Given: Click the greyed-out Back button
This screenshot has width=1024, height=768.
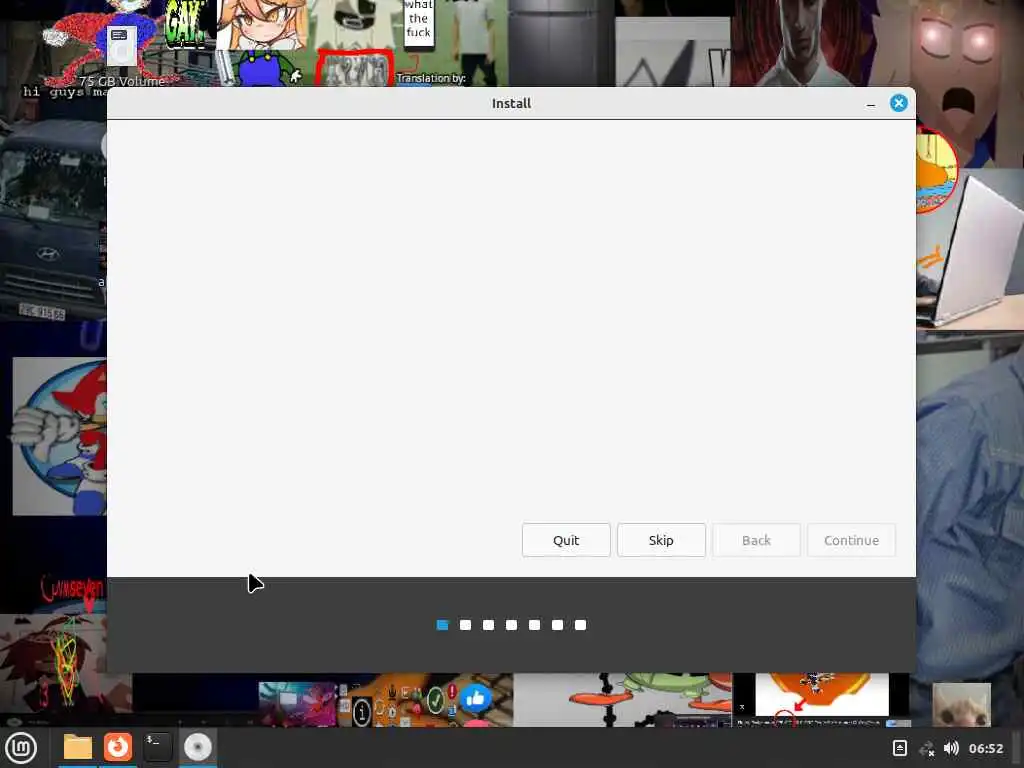Looking at the screenshot, I should pyautogui.click(x=756, y=540).
